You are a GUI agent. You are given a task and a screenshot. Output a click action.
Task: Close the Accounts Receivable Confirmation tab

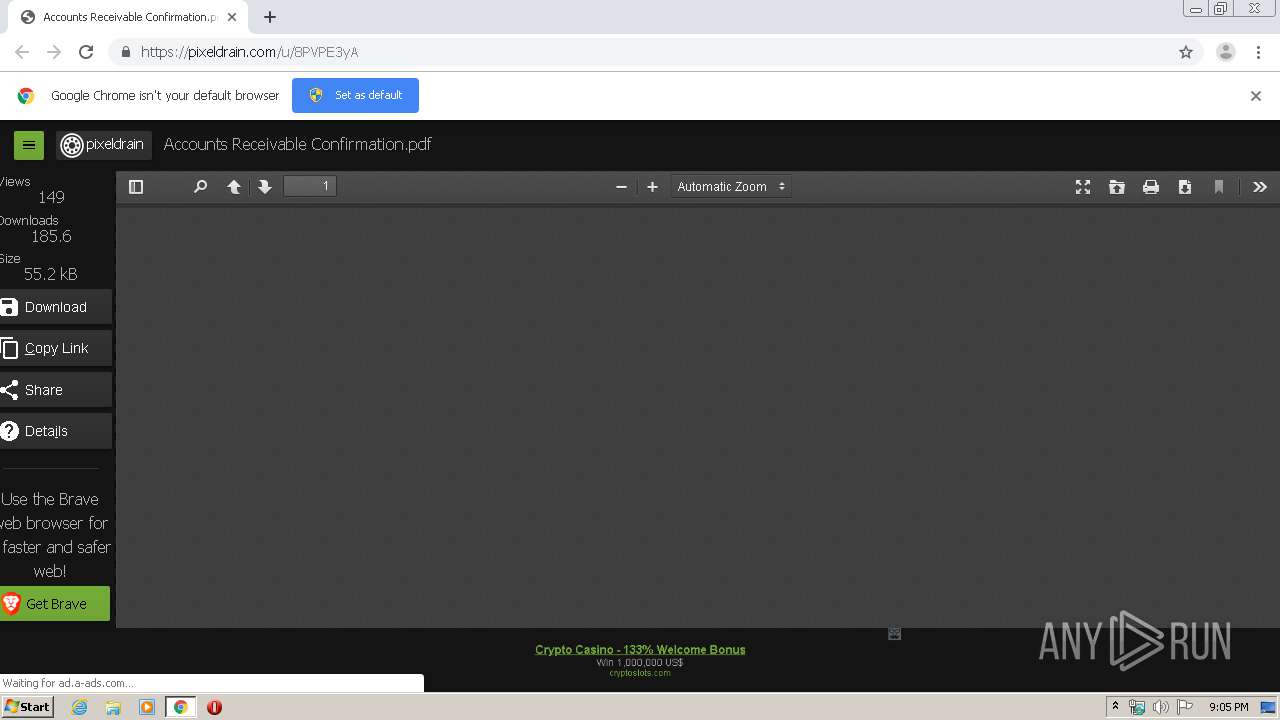point(231,17)
